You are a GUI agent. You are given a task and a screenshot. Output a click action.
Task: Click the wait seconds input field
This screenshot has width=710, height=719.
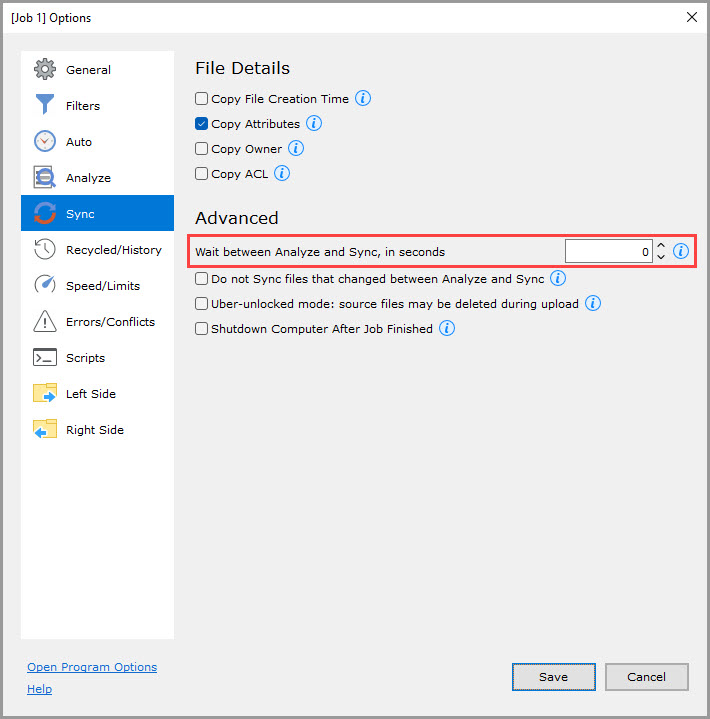pyautogui.click(x=609, y=252)
